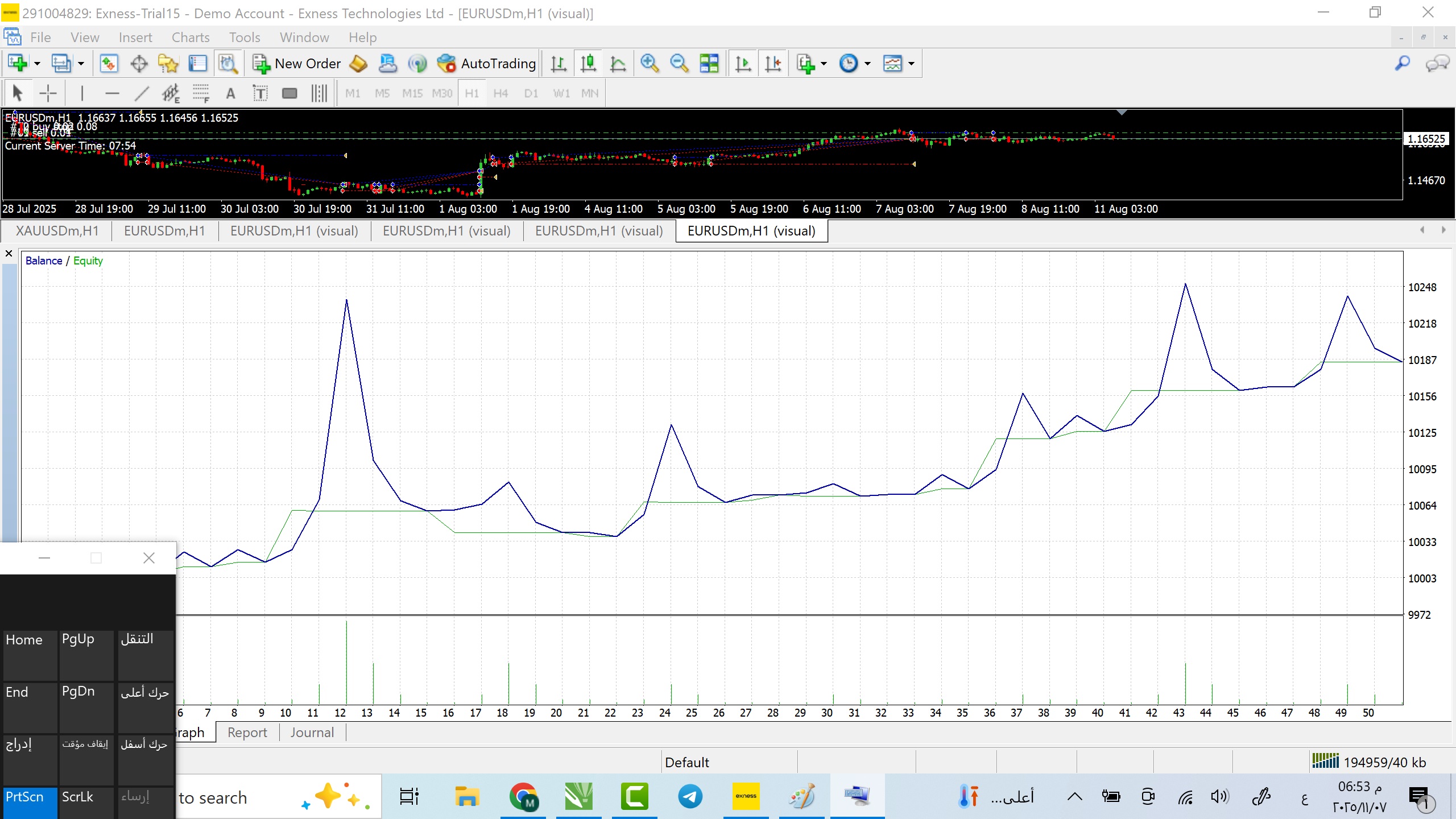Click the Zoom In magnifier icon
This screenshot has height=819, width=1456.
click(649, 63)
